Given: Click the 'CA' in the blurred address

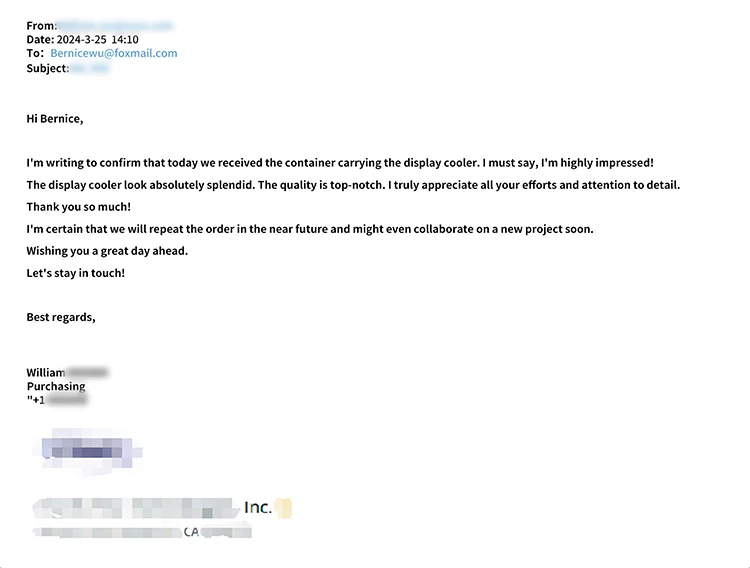Looking at the screenshot, I should click(x=191, y=532).
